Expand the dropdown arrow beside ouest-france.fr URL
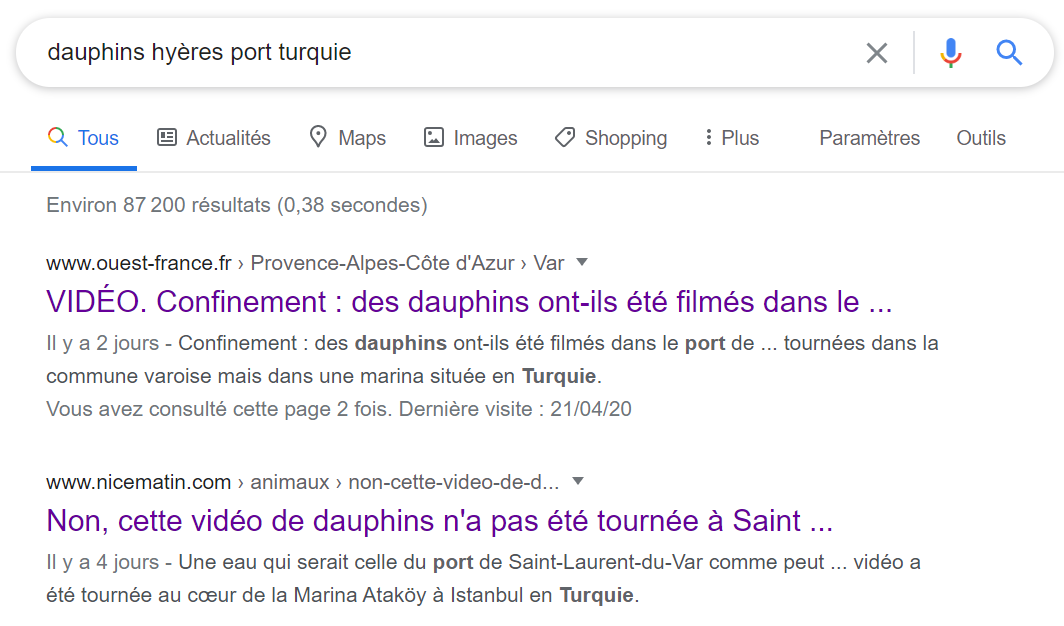The height and width of the screenshot is (626, 1064). [x=582, y=262]
